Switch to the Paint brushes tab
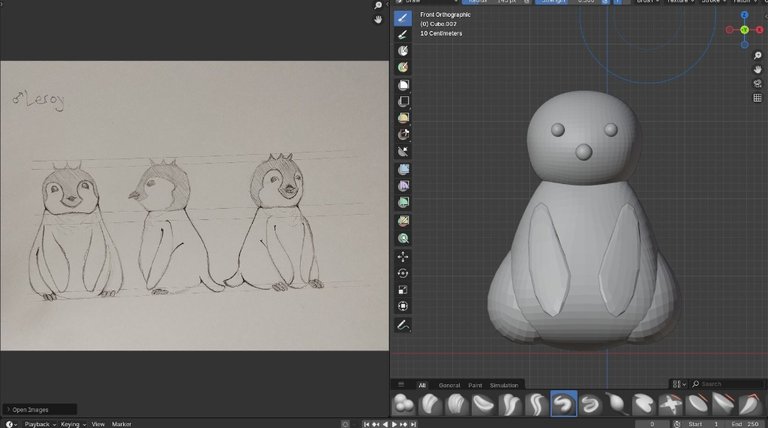The image size is (768, 428). pyautogui.click(x=475, y=385)
